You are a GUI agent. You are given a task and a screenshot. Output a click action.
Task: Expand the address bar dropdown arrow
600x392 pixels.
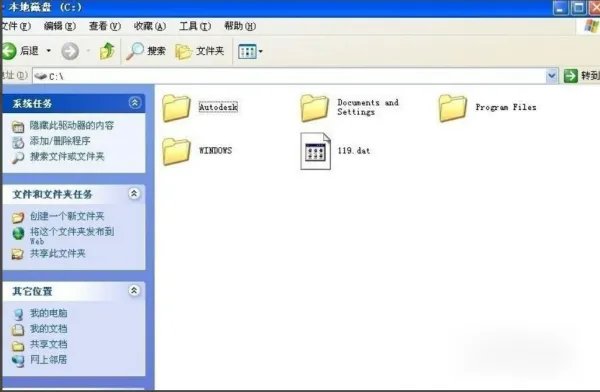pyautogui.click(x=551, y=76)
